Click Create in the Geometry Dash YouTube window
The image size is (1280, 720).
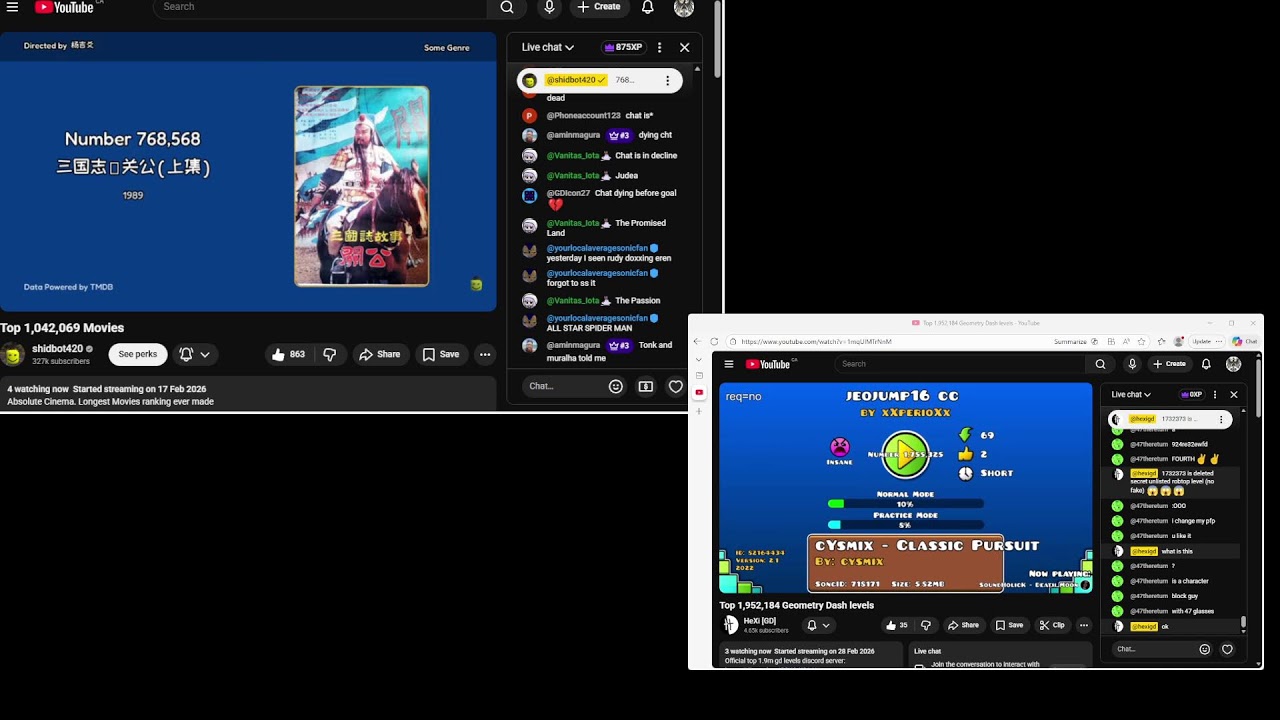click(1169, 364)
